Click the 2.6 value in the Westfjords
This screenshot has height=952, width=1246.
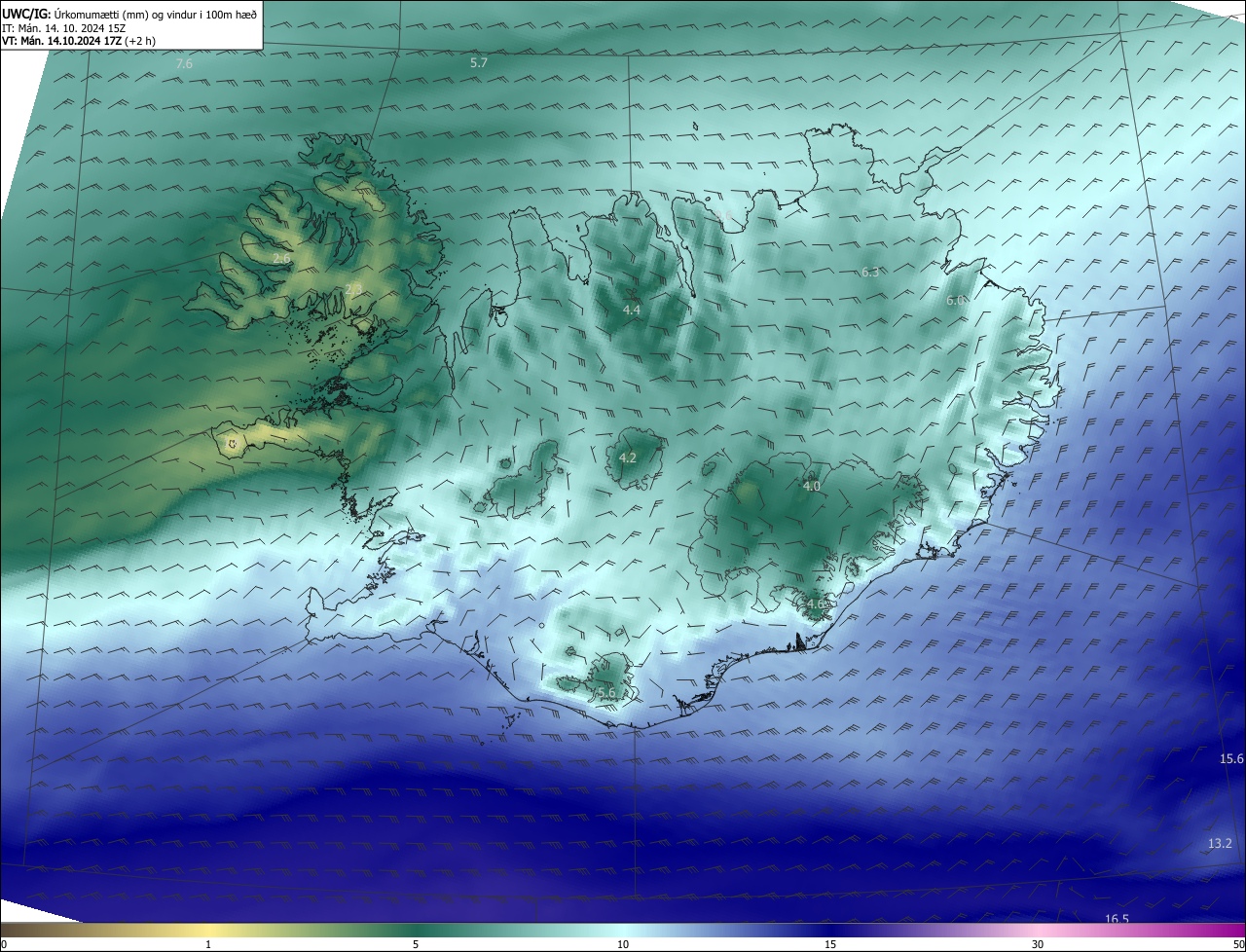(281, 258)
